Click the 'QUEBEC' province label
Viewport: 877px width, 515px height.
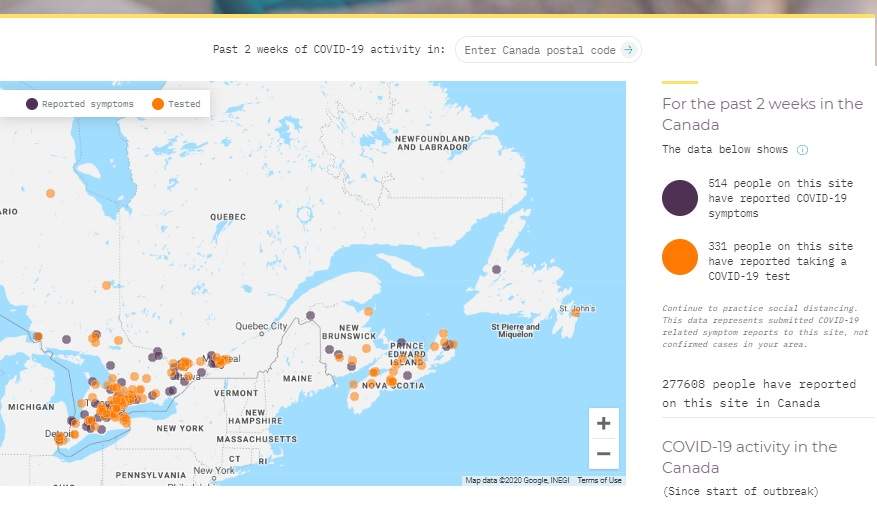click(228, 217)
